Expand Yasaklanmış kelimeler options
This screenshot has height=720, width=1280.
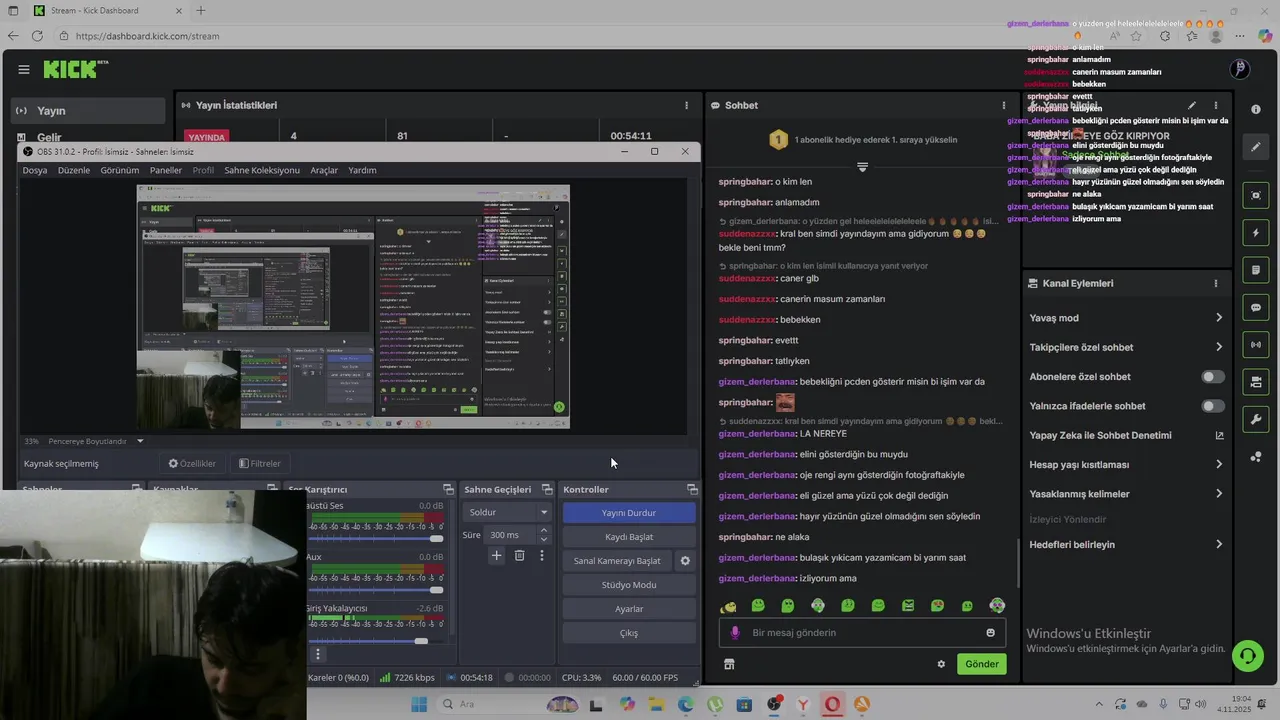click(1219, 494)
